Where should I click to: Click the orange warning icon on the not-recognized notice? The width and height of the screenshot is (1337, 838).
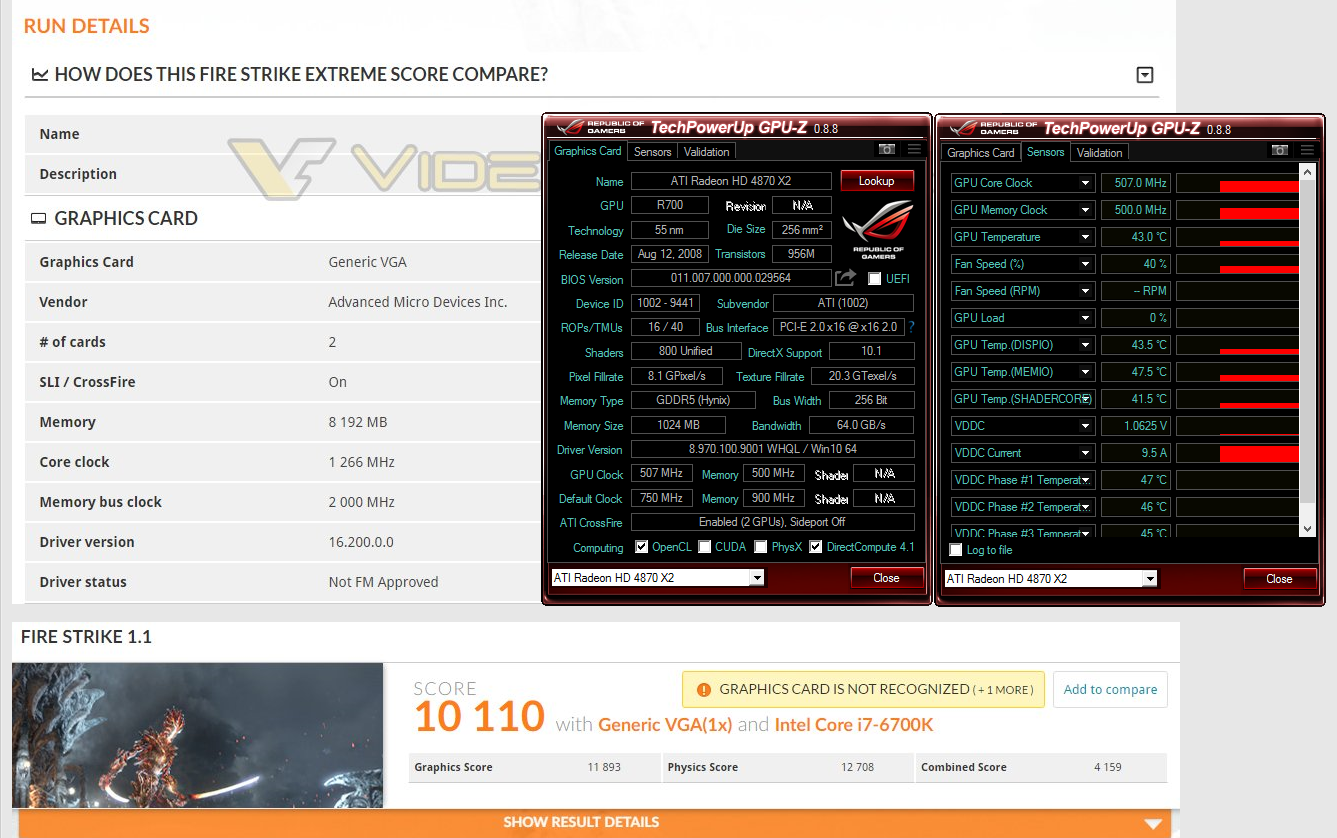click(703, 689)
